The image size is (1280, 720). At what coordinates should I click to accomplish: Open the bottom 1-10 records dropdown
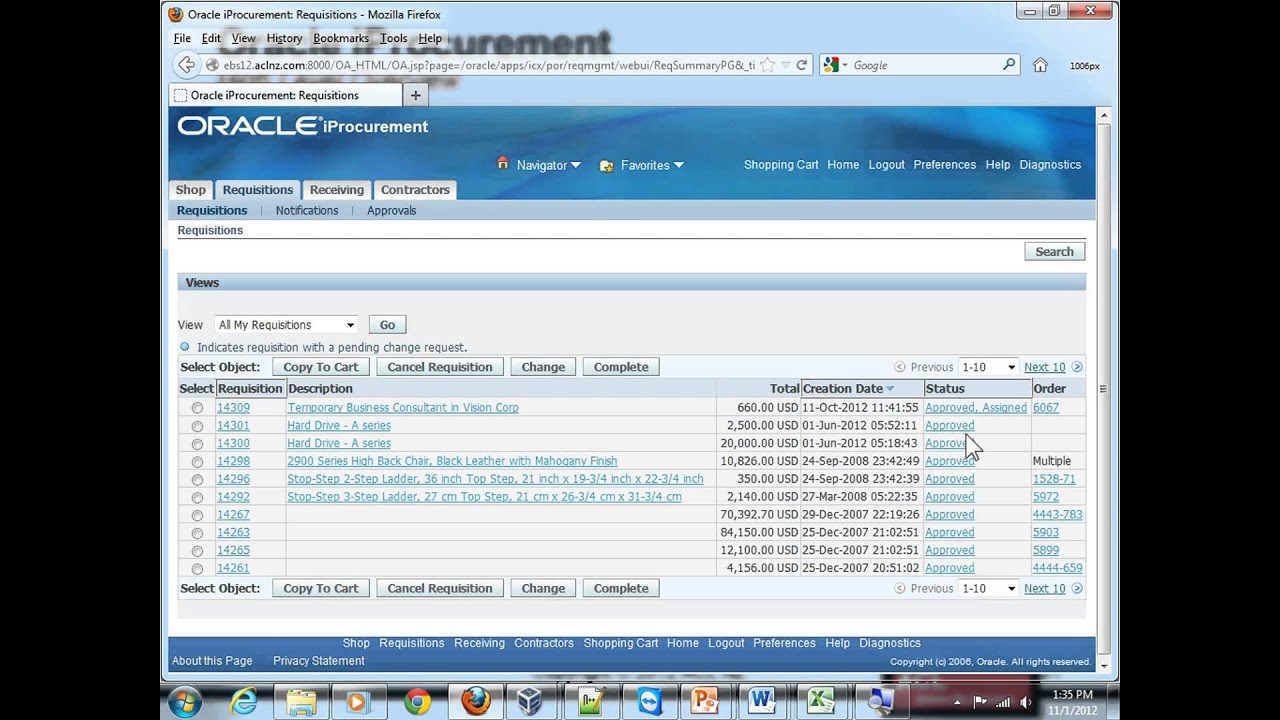coord(988,588)
